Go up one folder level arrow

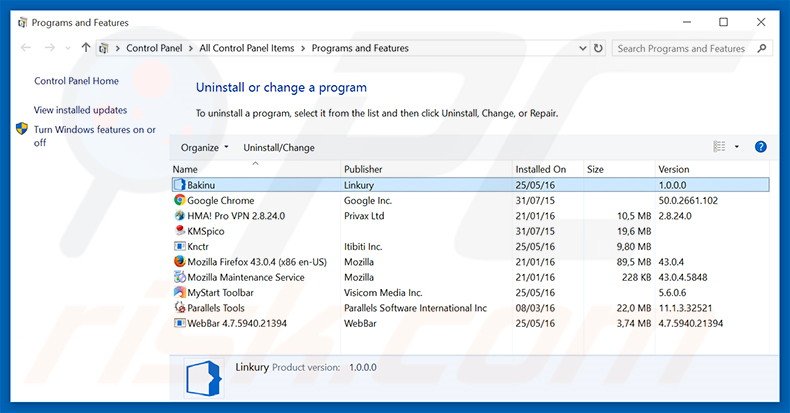coord(86,48)
